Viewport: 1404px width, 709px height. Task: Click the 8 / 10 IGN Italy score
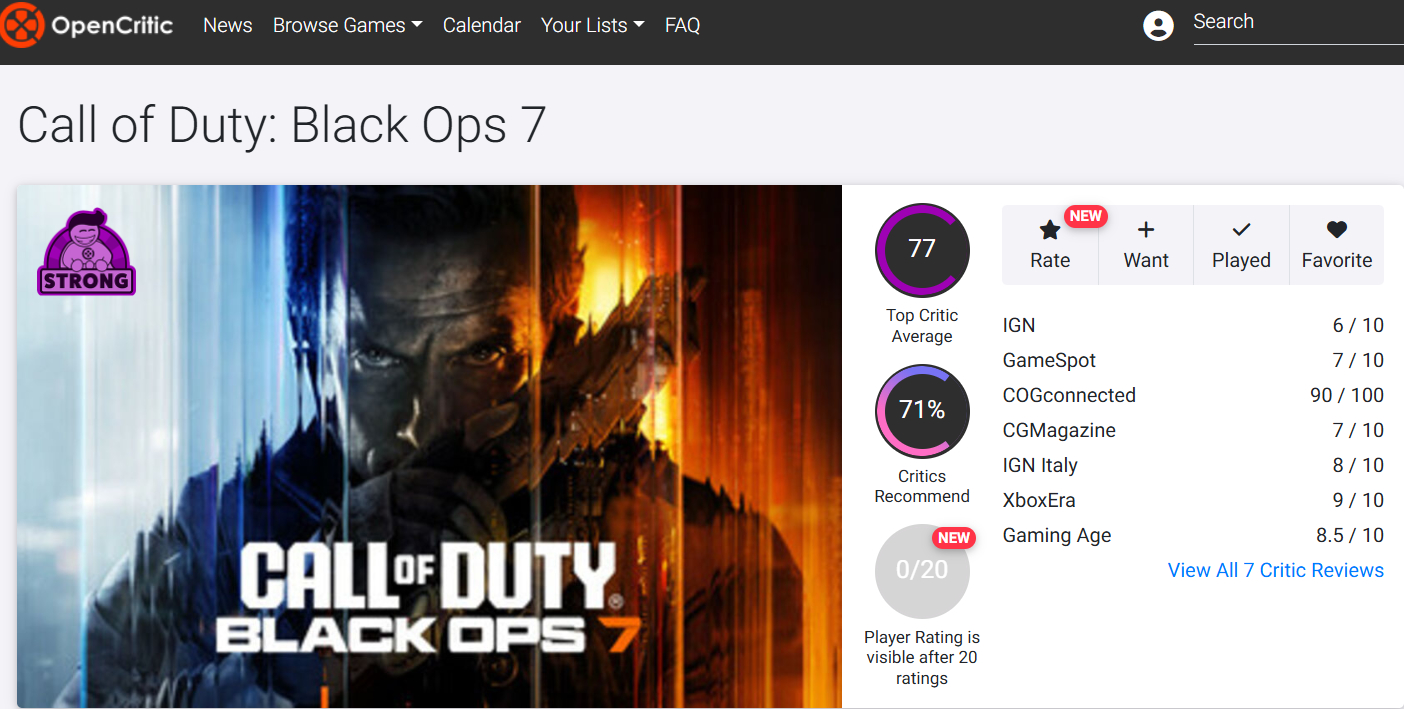click(1358, 465)
